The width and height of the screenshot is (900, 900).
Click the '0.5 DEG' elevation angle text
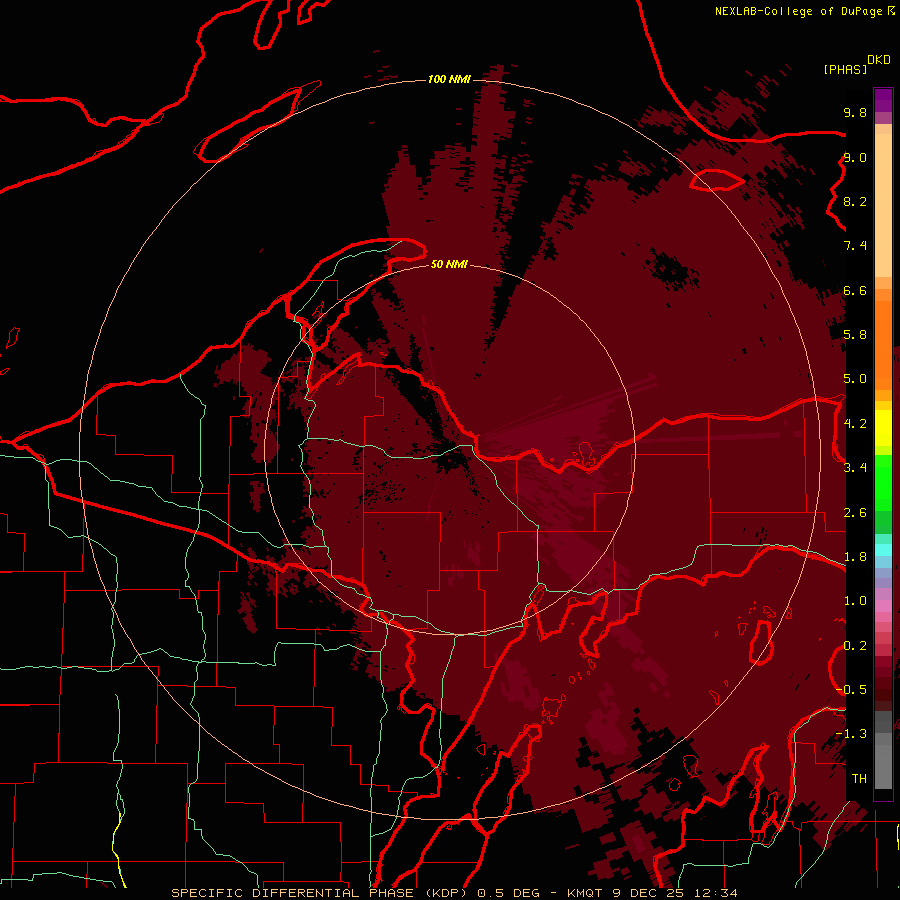509,893
